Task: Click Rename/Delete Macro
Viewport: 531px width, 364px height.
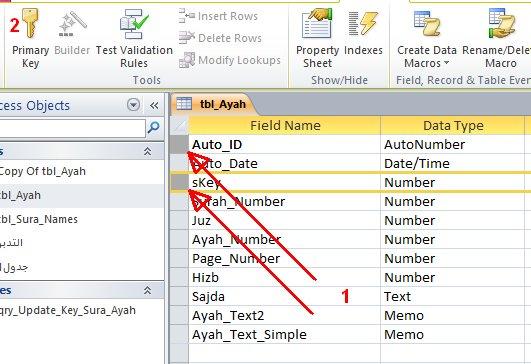Action: click(497, 39)
